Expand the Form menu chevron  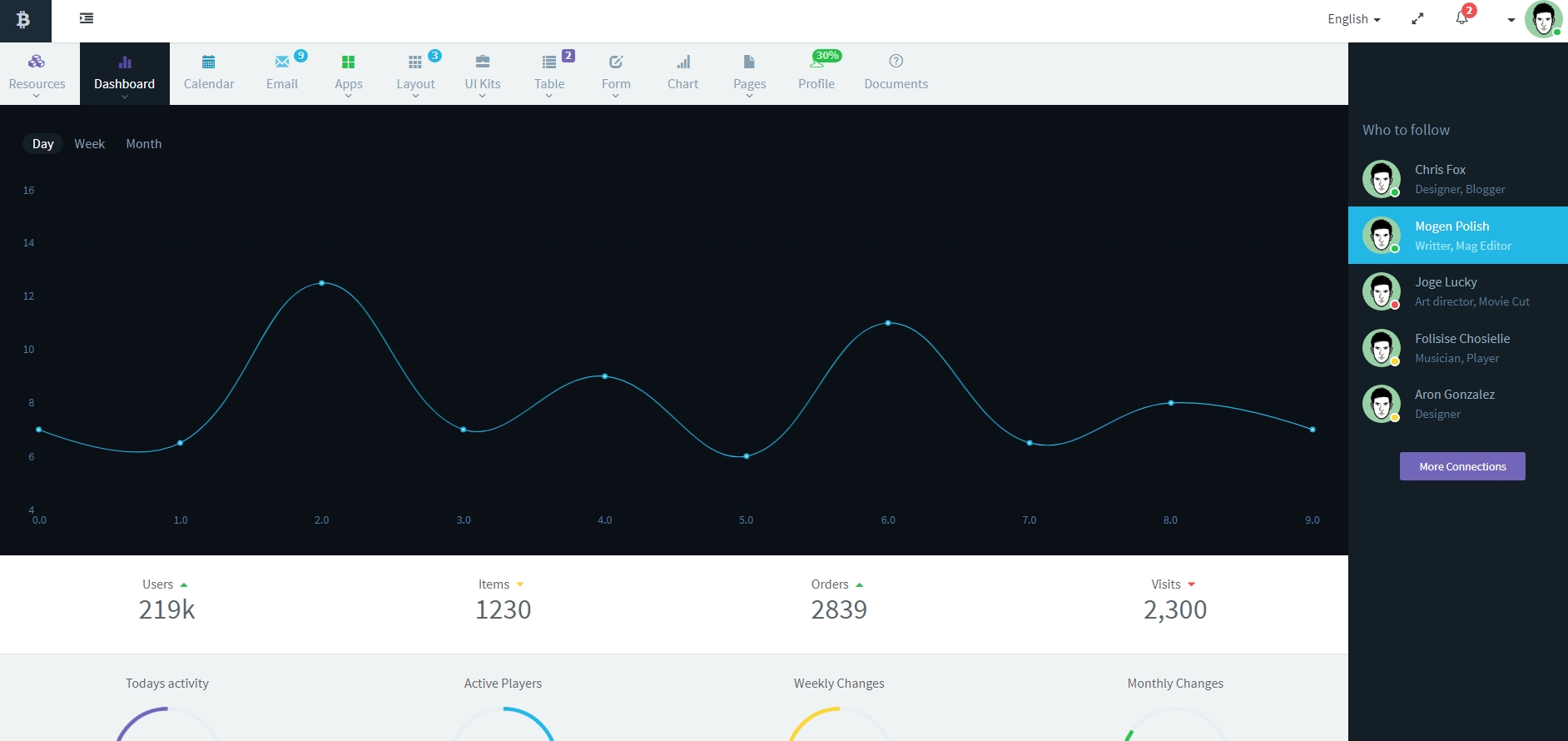tap(616, 96)
